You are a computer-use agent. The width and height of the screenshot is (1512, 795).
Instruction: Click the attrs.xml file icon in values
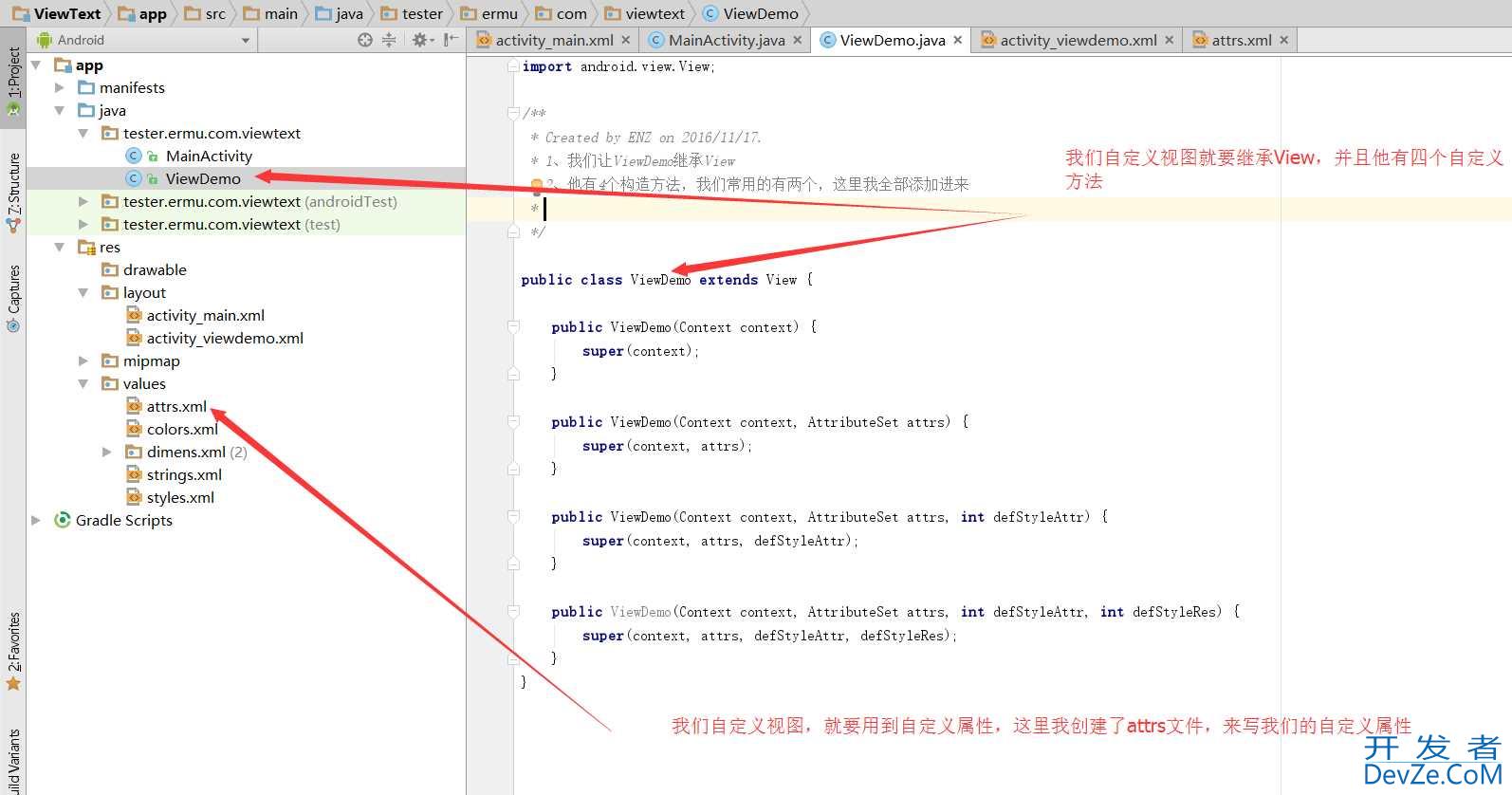(x=134, y=406)
